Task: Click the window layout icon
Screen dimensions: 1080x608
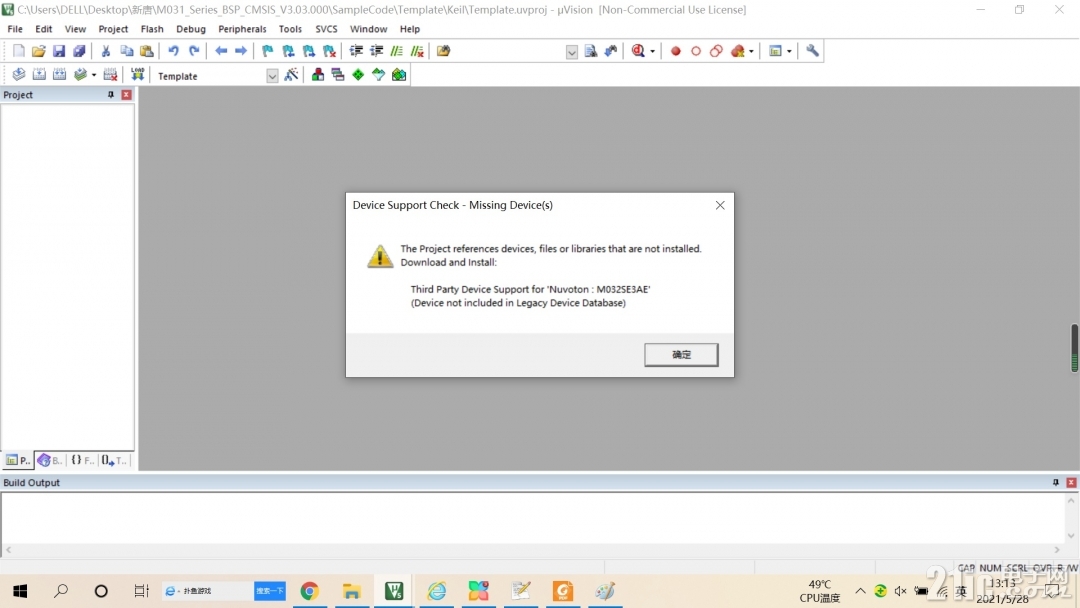Action: tap(776, 51)
